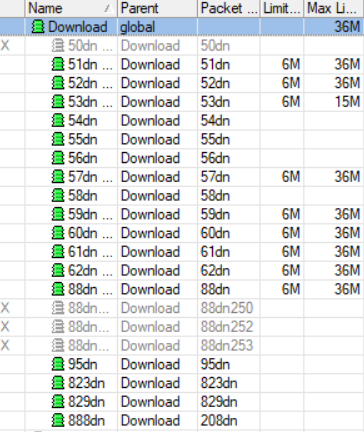
Task: Click the green queue icon of the 51dn row
Action: tap(58, 64)
